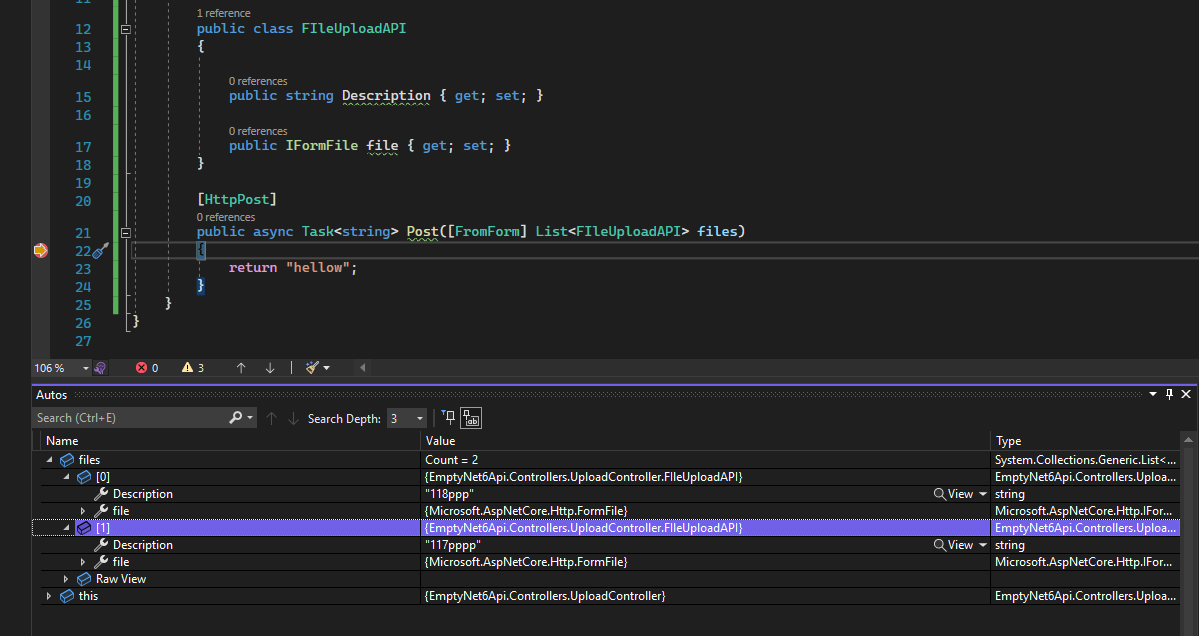Click the red error count icon
Viewport: 1199px width, 636px height.
click(141, 368)
